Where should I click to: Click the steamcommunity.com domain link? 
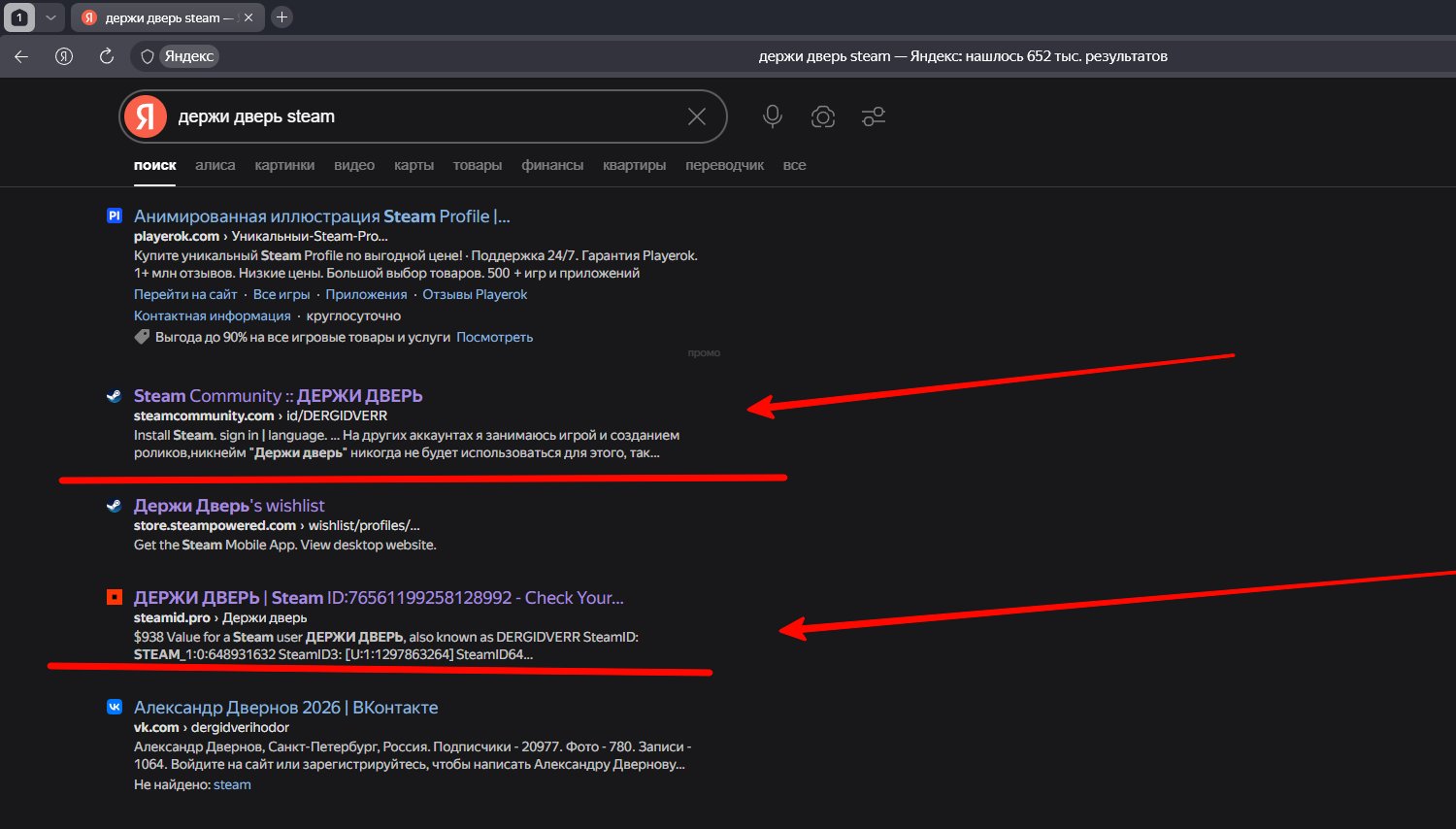coord(204,415)
